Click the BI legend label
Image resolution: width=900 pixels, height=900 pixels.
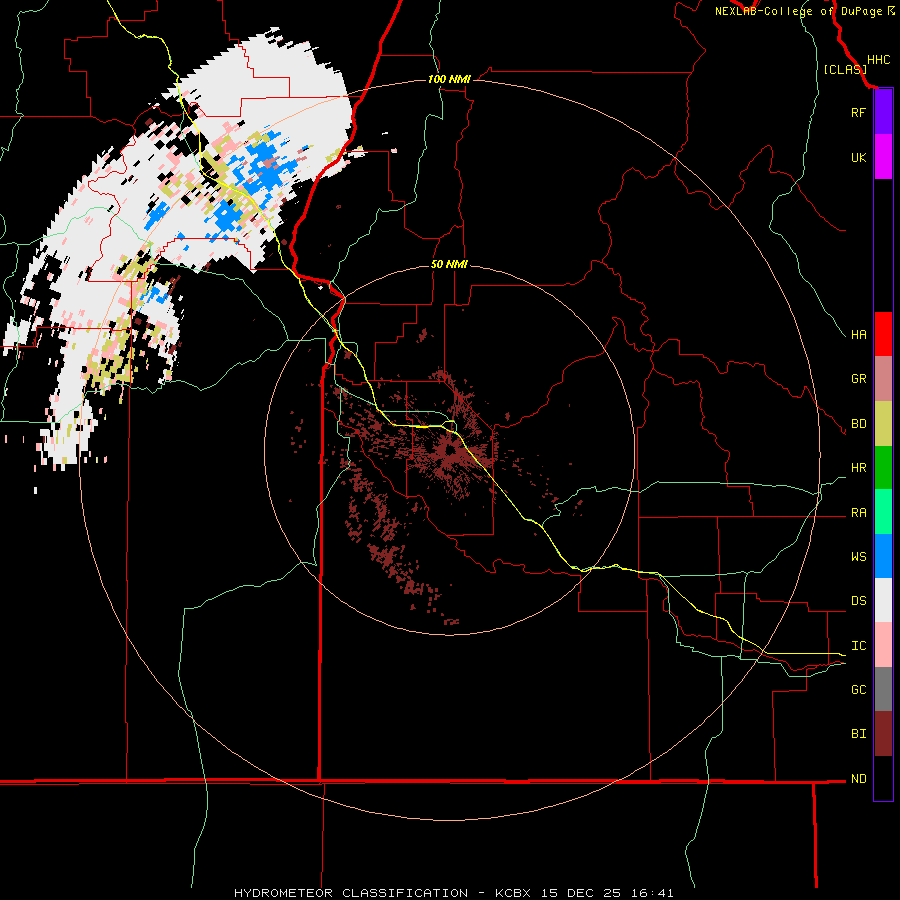[x=858, y=734]
